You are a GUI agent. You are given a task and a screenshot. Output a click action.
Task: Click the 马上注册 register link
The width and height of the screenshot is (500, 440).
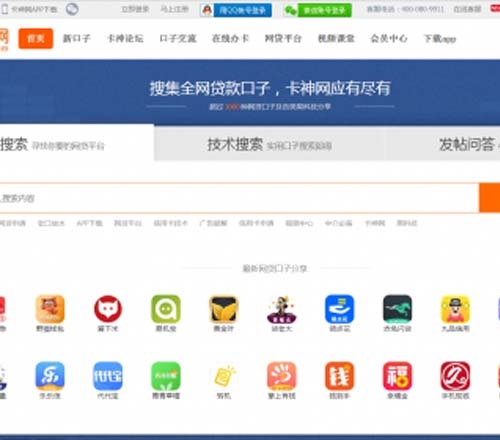(174, 9)
